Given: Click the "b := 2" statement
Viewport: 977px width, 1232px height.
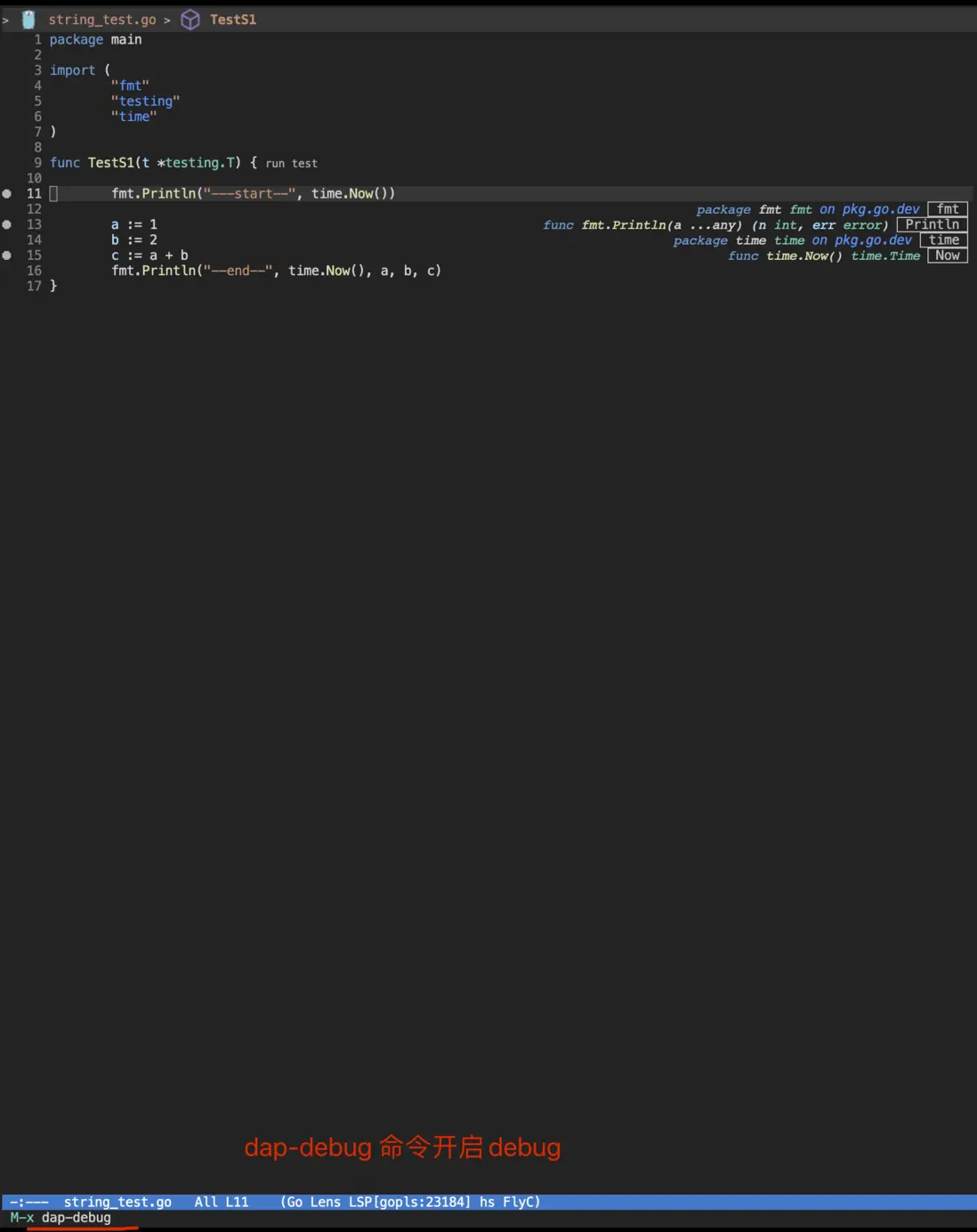Looking at the screenshot, I should [x=134, y=239].
